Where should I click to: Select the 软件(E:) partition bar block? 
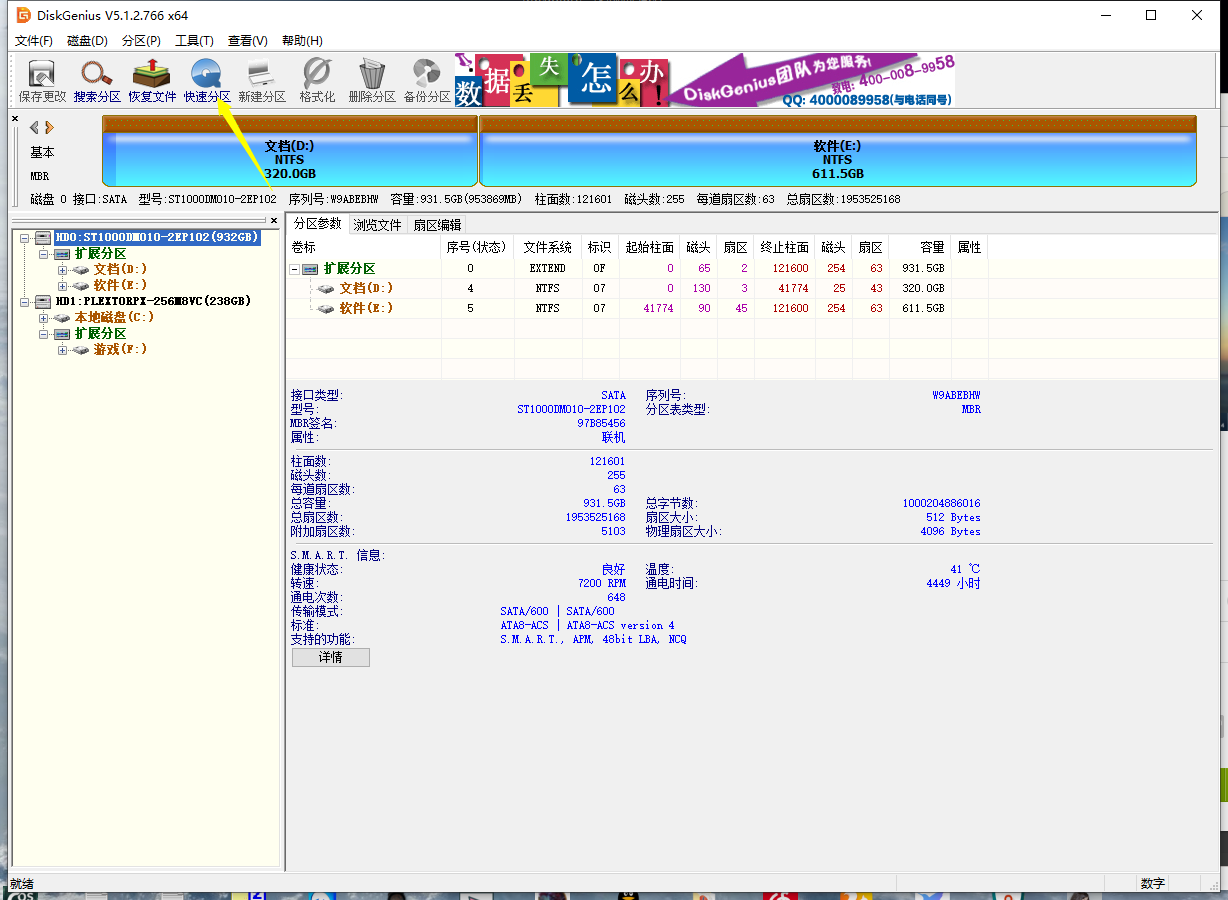tap(837, 159)
